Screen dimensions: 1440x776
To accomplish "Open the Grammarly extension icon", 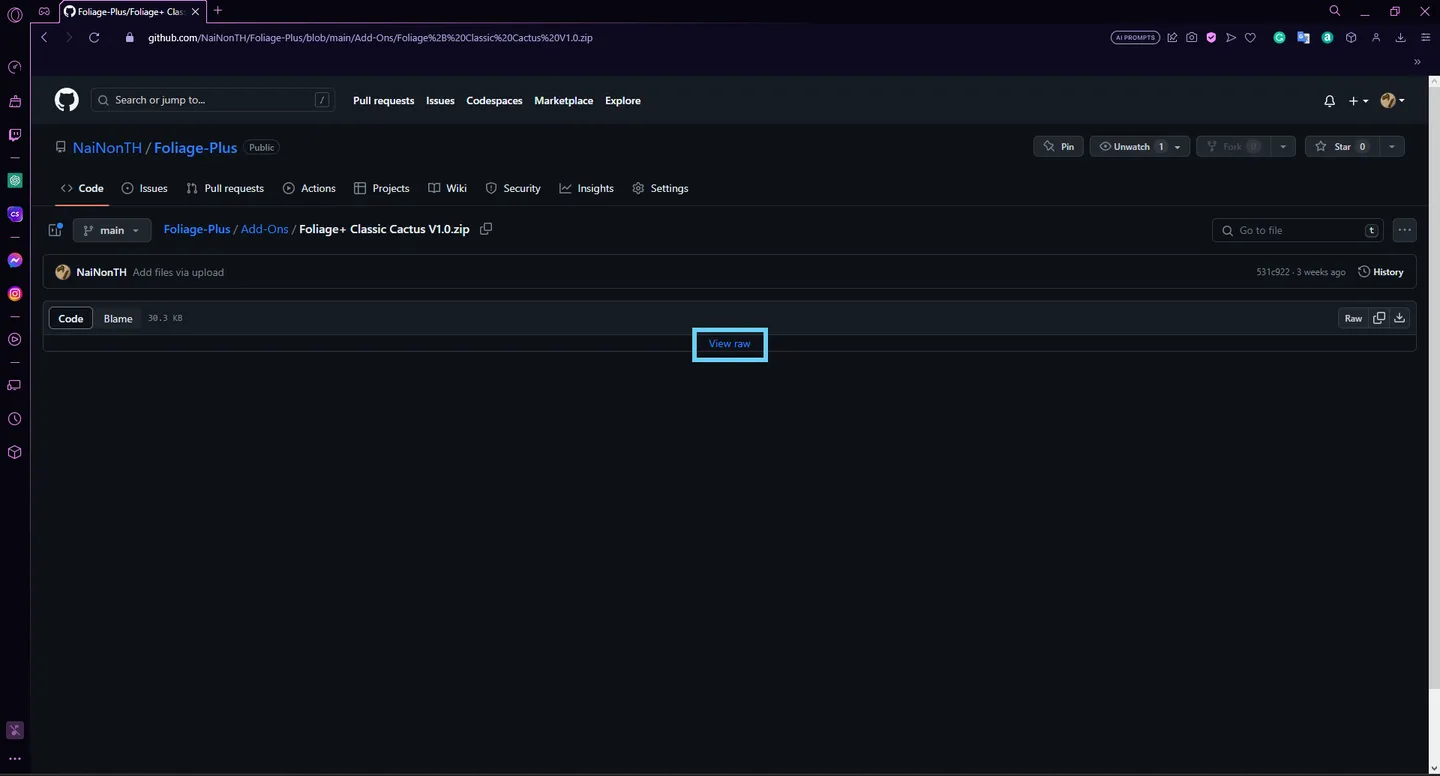I will tap(1279, 38).
